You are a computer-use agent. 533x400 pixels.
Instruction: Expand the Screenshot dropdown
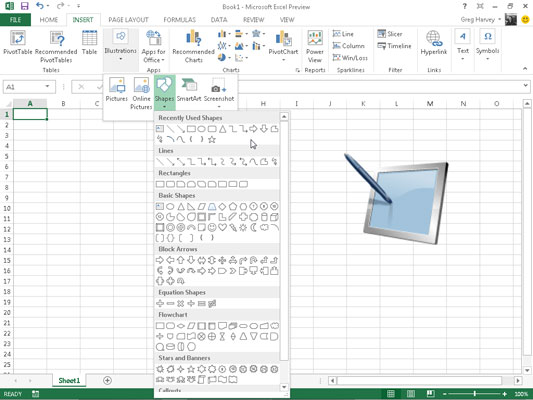(219, 106)
